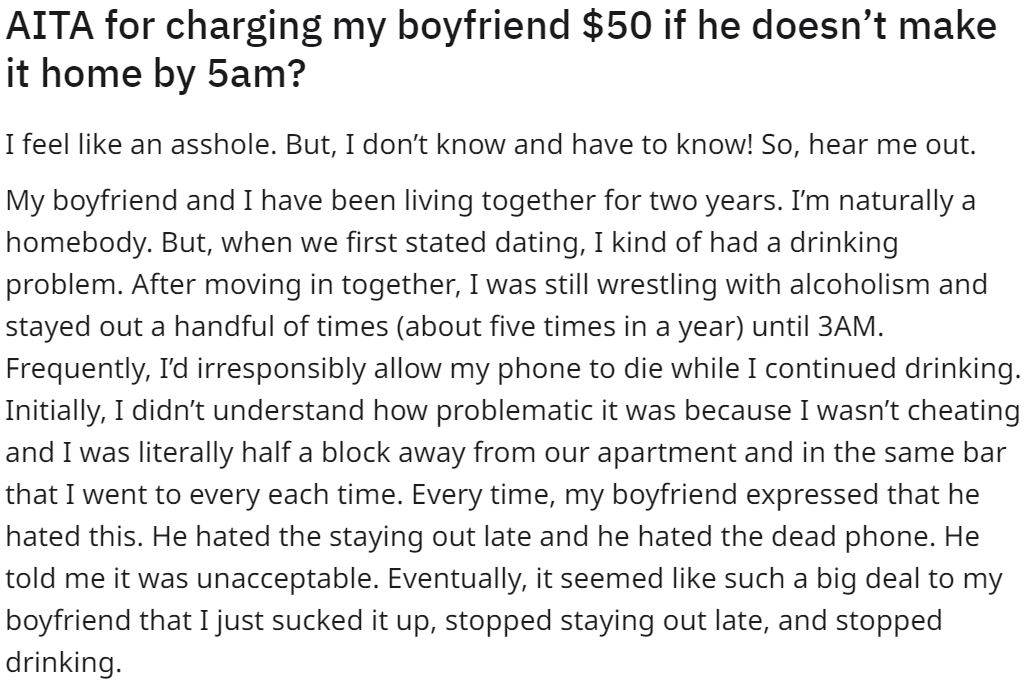Click the word "Initially" in the paragraph
The width and height of the screenshot is (1027, 687).
[x=55, y=410]
